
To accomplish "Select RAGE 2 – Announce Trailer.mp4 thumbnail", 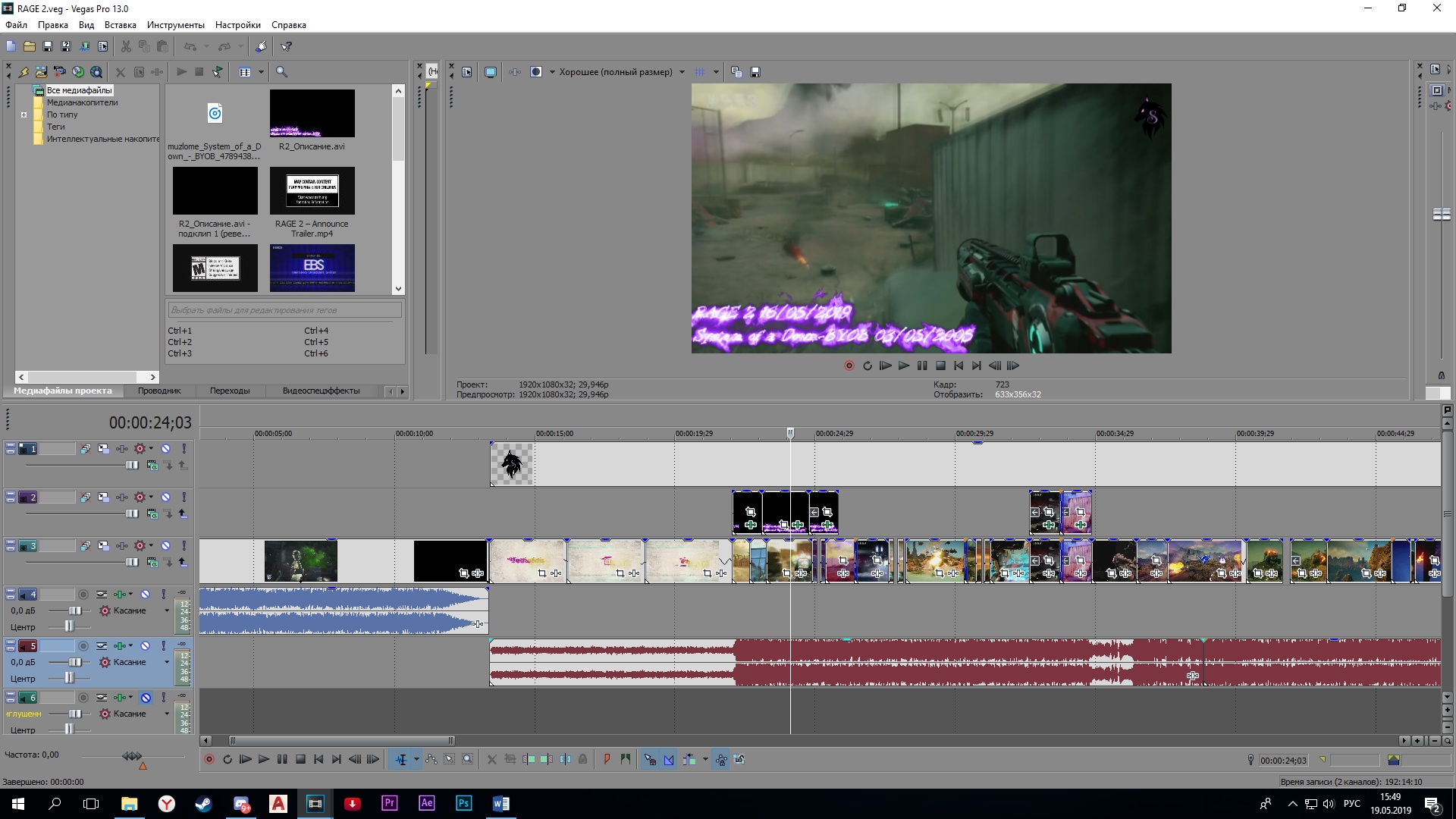I will [x=312, y=191].
